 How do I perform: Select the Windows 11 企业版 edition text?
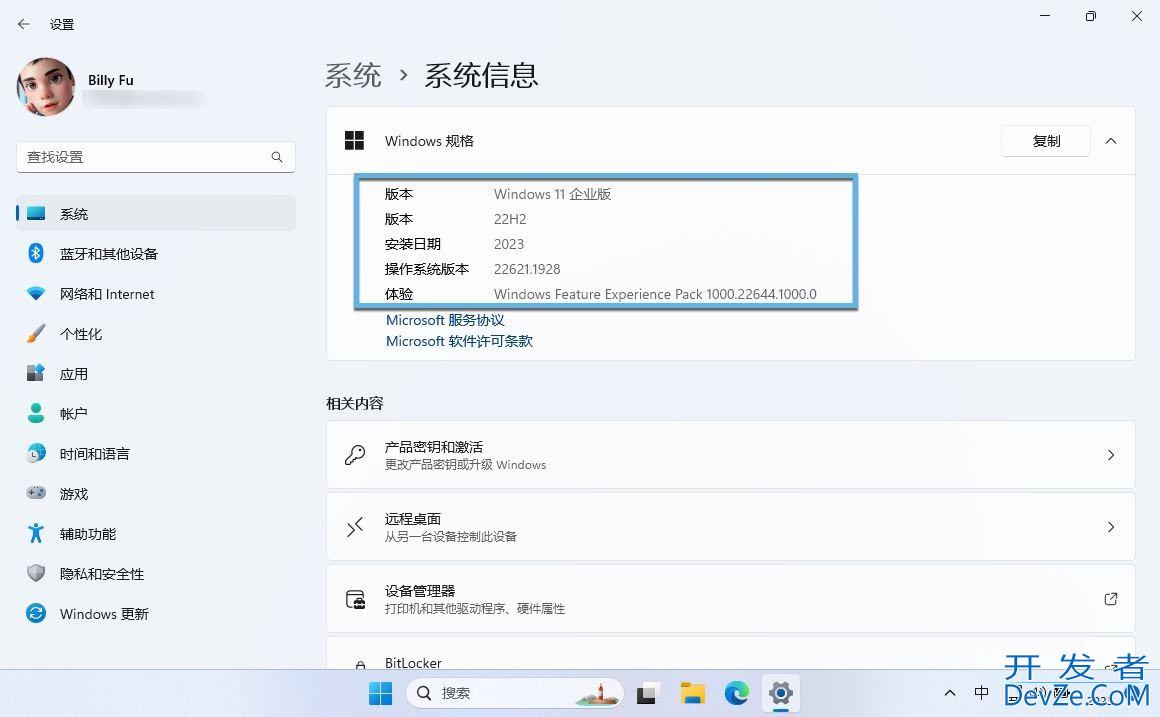pos(553,194)
